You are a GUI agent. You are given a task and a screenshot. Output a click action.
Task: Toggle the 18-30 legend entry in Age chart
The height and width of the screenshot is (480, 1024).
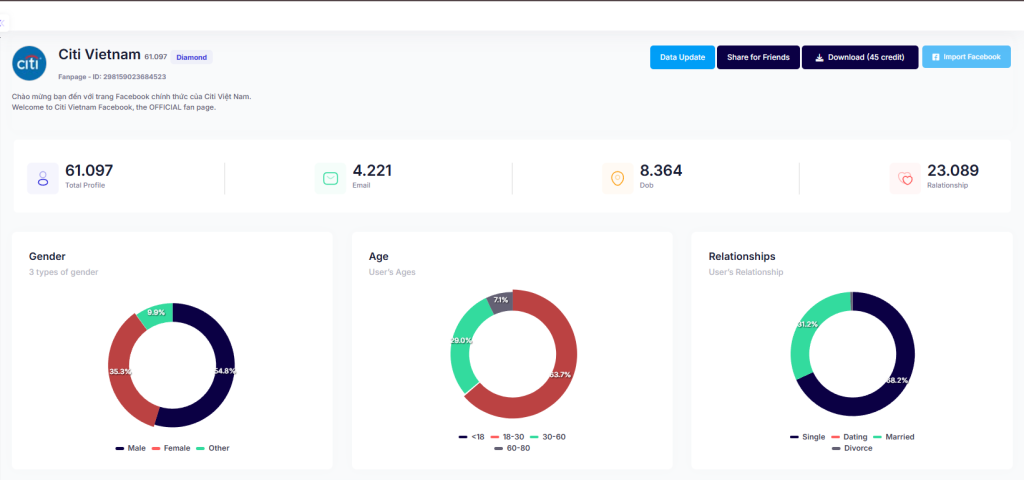click(x=507, y=436)
